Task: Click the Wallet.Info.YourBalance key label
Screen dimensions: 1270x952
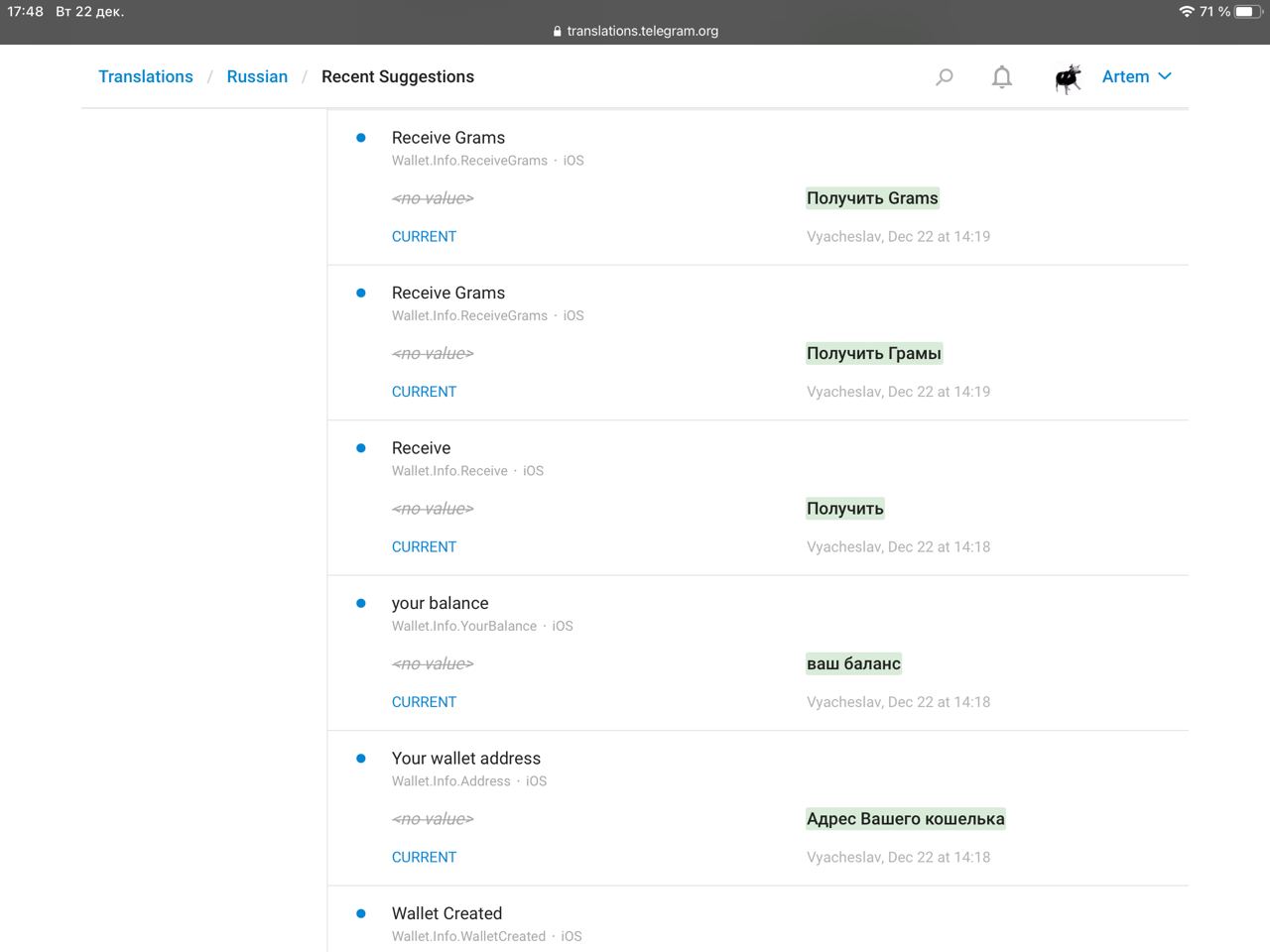Action: [464, 626]
